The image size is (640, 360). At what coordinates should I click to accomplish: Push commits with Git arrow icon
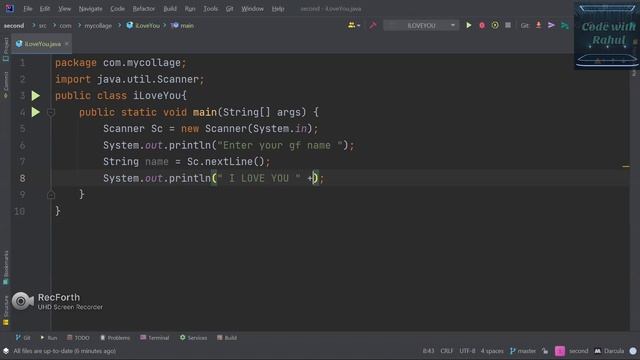point(551,25)
